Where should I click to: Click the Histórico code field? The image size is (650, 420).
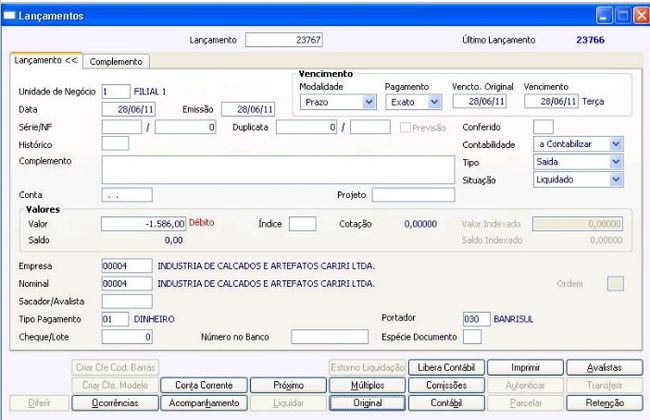point(115,144)
